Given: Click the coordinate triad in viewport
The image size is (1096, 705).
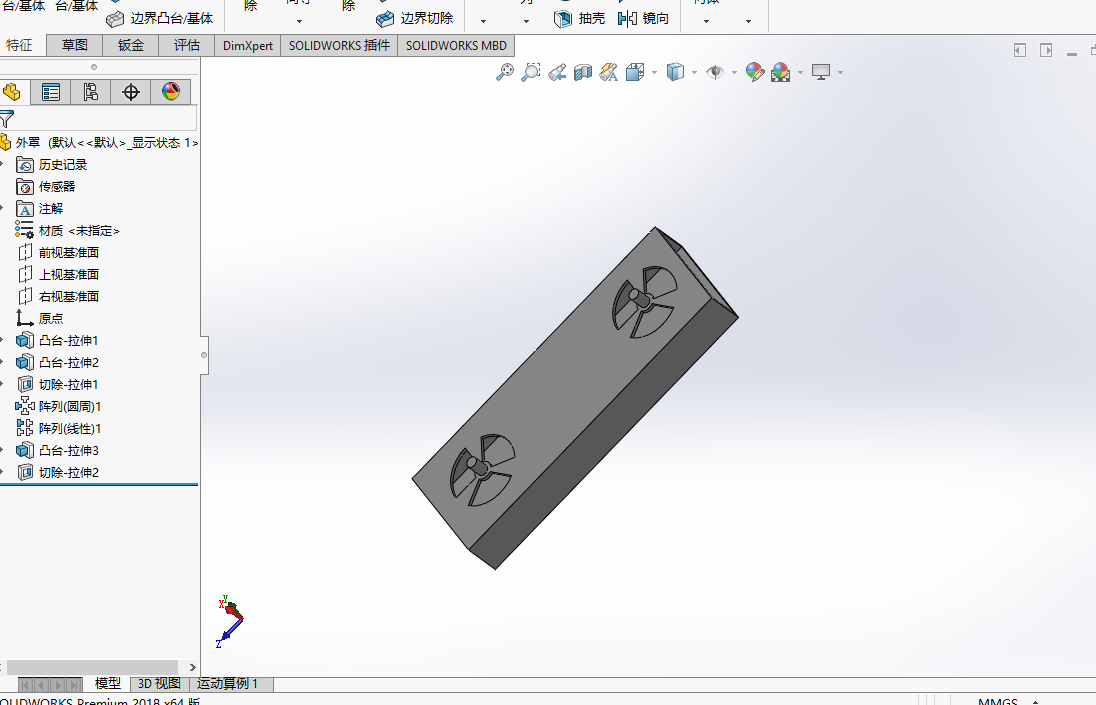Looking at the screenshot, I should click(x=230, y=621).
